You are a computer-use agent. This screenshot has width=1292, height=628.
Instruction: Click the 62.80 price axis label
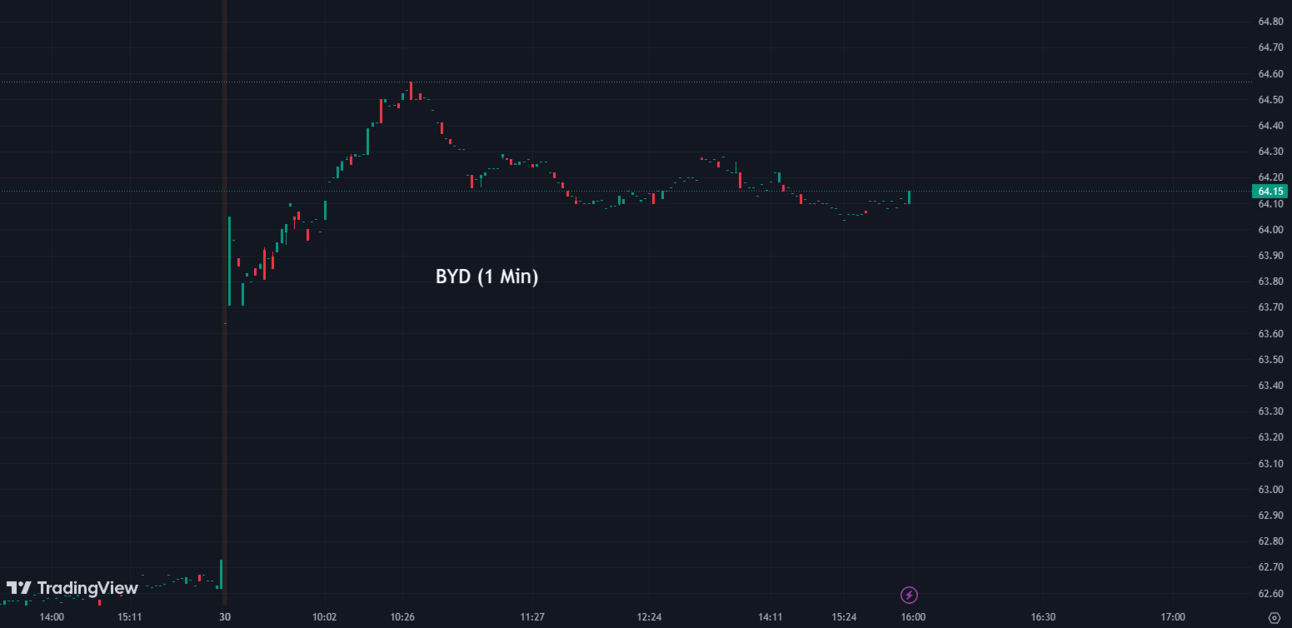1270,542
